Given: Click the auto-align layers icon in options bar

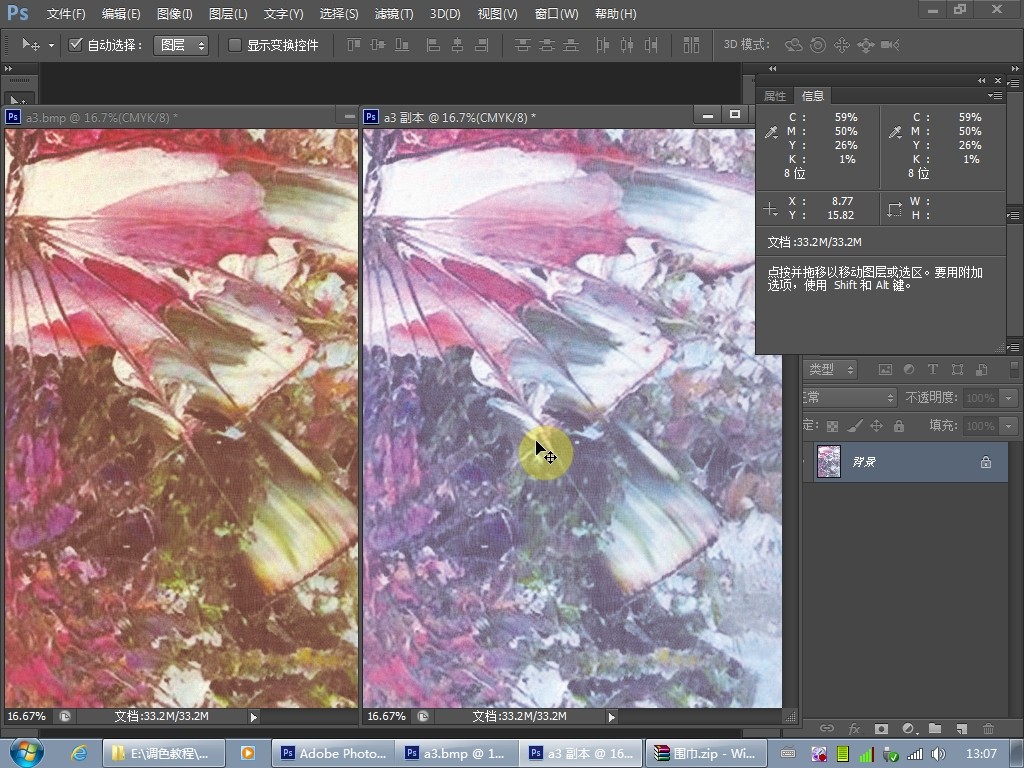Looking at the screenshot, I should [691, 45].
